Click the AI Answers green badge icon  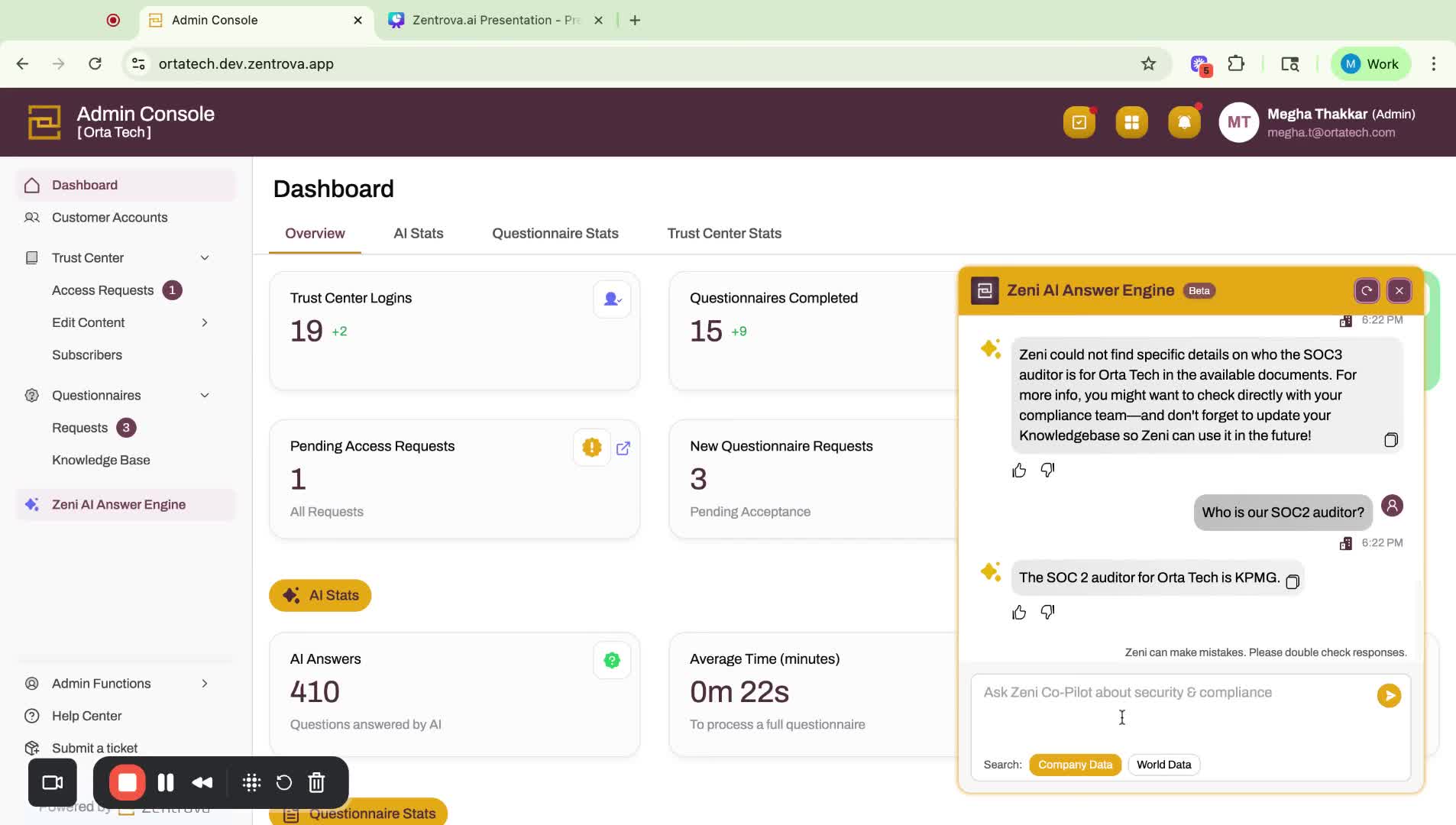click(612, 661)
